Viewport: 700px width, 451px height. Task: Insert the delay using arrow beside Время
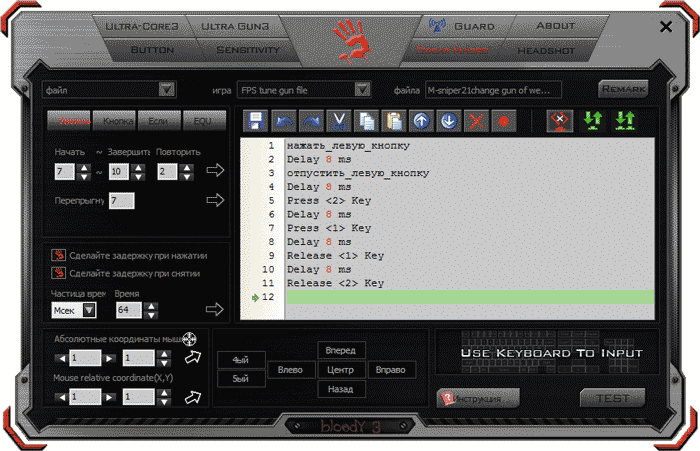215,309
